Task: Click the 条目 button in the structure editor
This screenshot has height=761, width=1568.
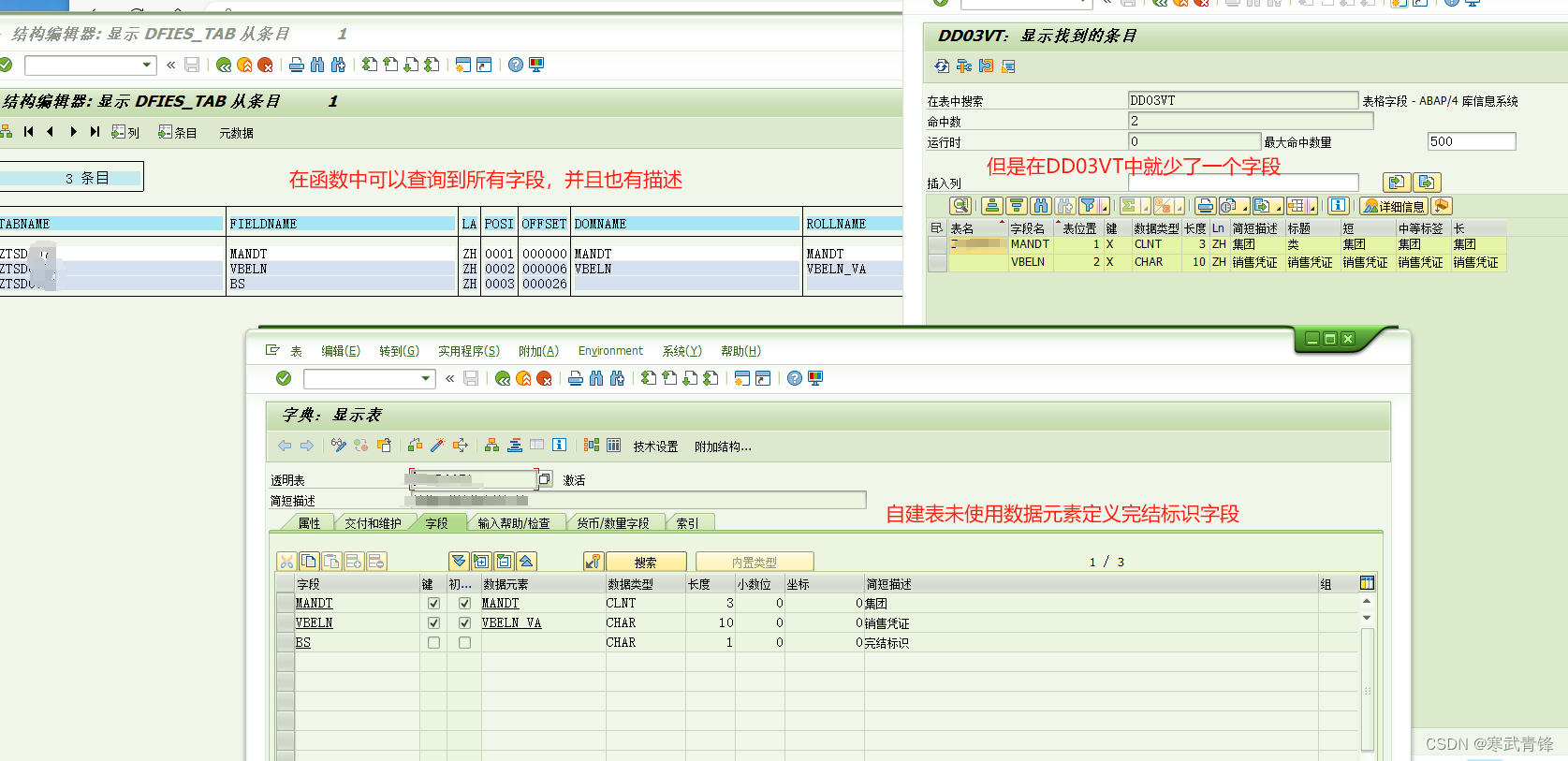Action: coord(178,133)
